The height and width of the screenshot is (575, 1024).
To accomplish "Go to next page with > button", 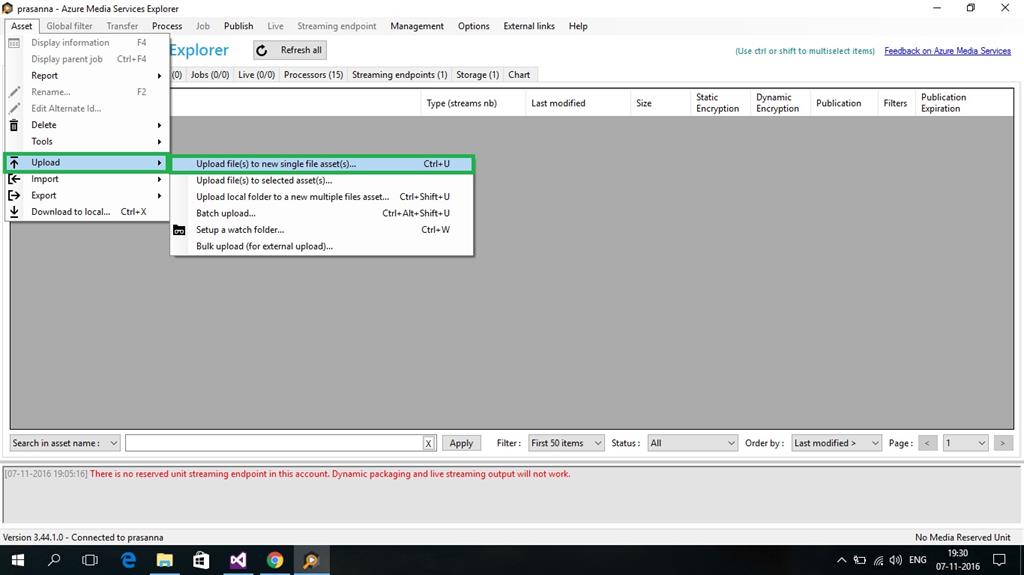I will (1002, 443).
